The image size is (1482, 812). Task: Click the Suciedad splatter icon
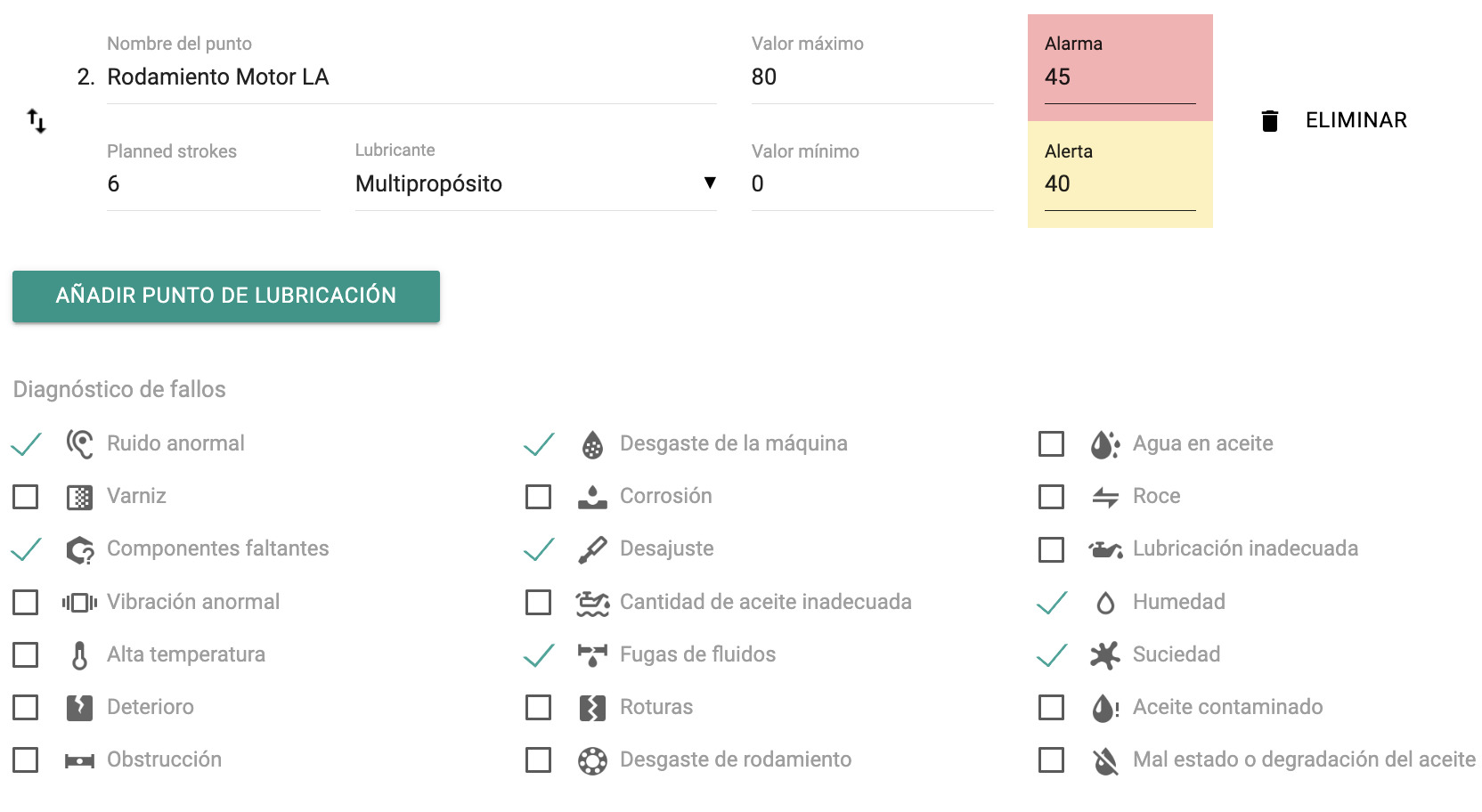pos(1104,654)
